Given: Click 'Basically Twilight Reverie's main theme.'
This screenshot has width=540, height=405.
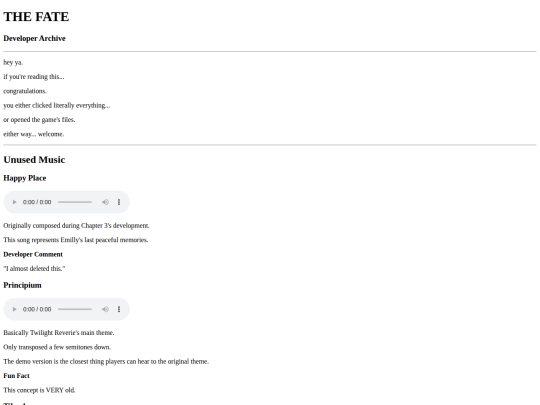Looking at the screenshot, I should pos(59,333).
